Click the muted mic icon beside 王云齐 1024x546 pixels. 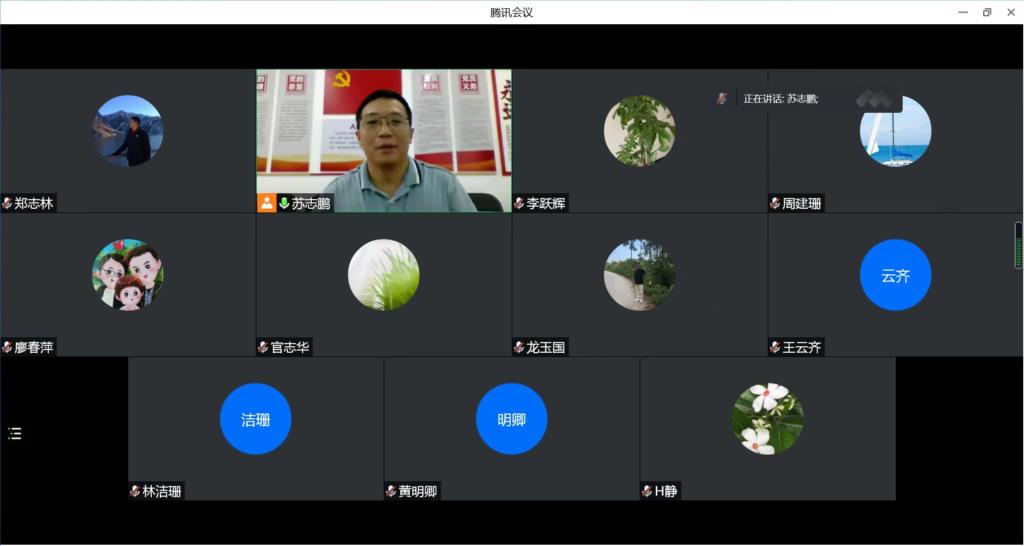(x=775, y=347)
